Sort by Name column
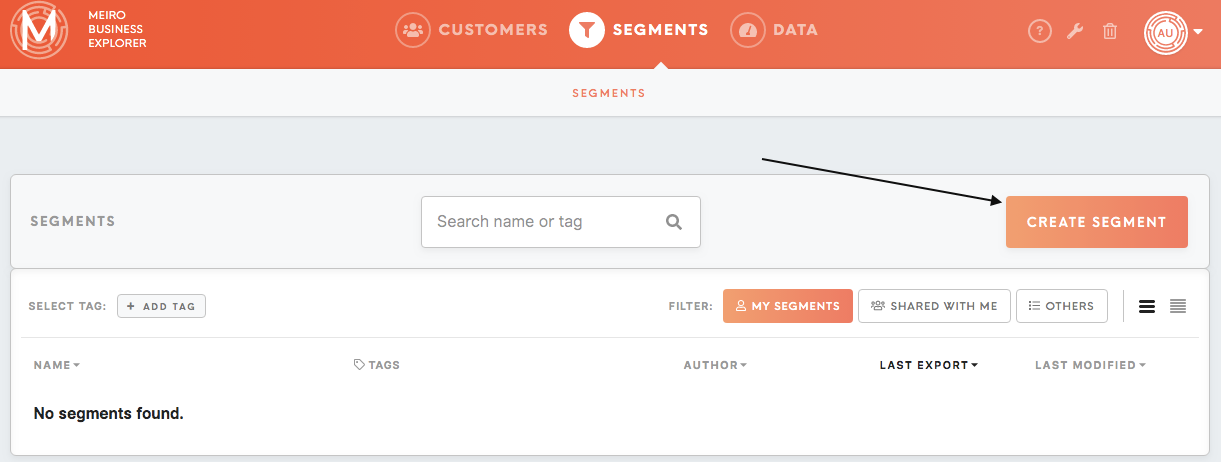The image size is (1221, 462). pos(57,365)
